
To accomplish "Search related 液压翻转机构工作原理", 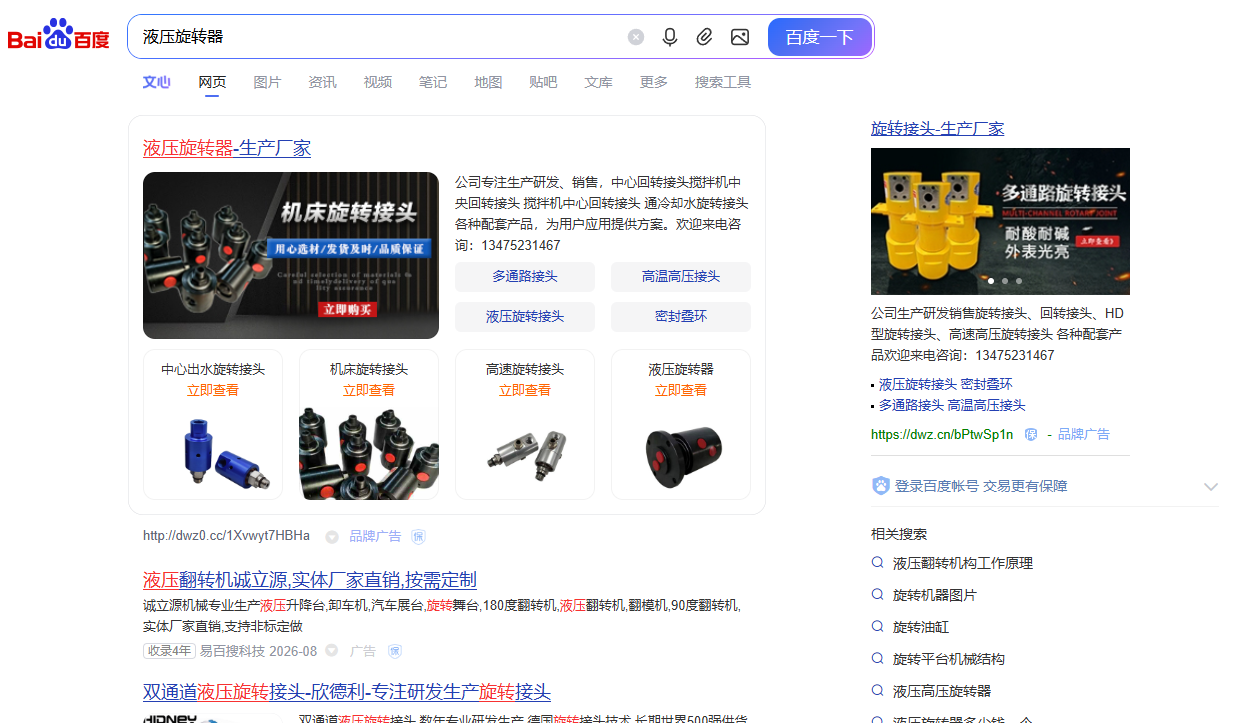I will coord(963,563).
